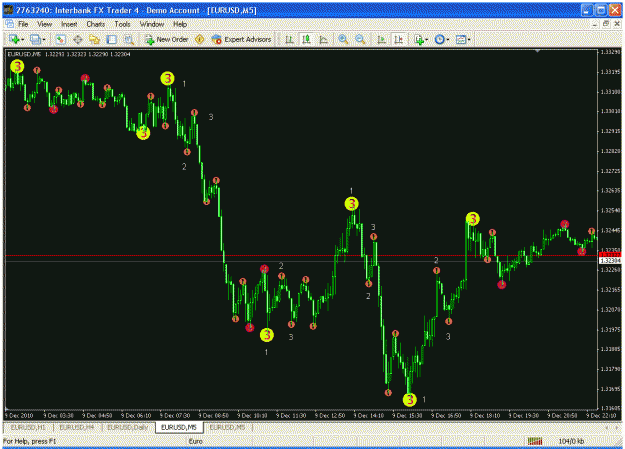Expand the Indicators dropdown arrow
This screenshot has height=449, width=625.
click(427, 39)
